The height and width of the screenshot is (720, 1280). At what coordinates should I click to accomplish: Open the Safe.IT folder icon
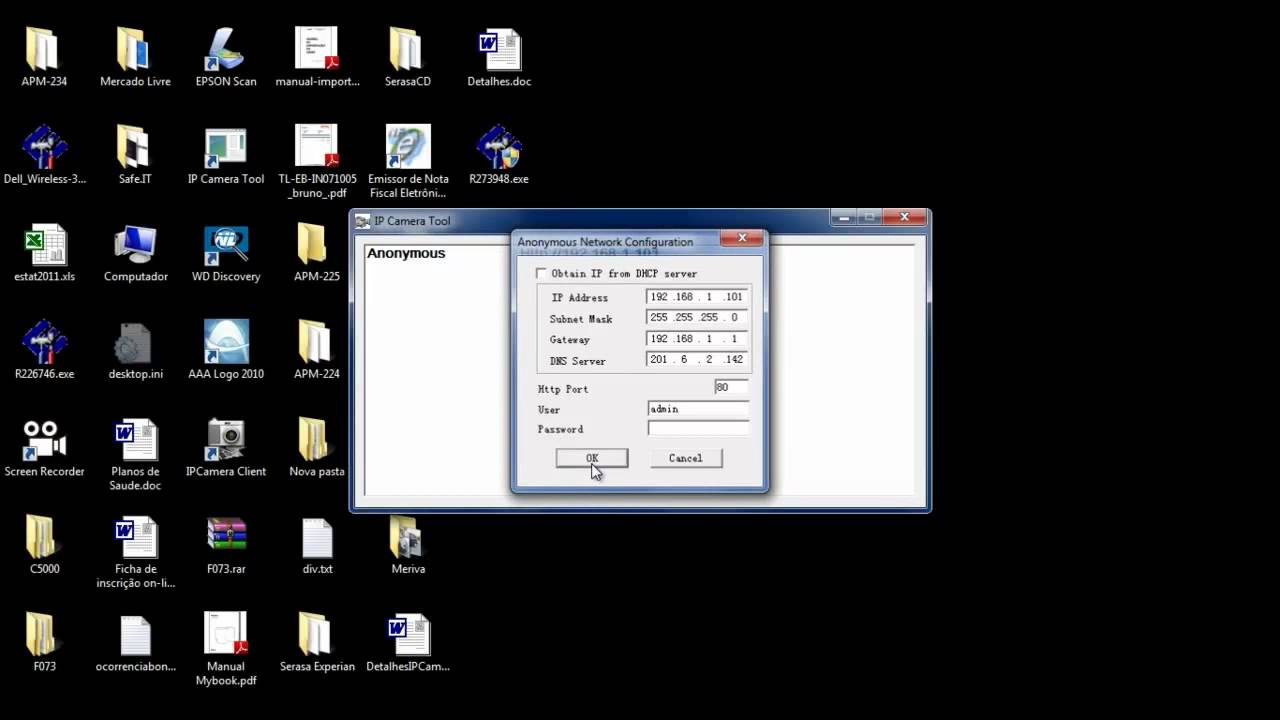(x=135, y=147)
